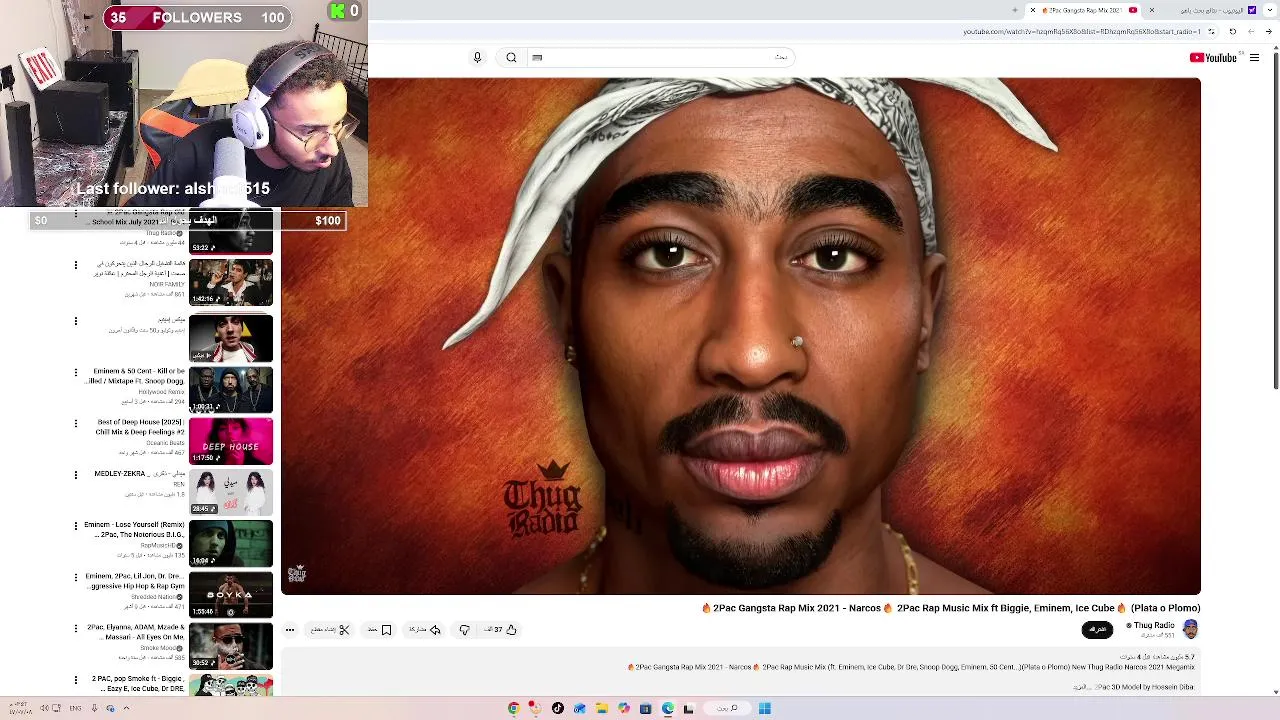
Task: Click the 2Pac video player area
Action: [x=741, y=336]
